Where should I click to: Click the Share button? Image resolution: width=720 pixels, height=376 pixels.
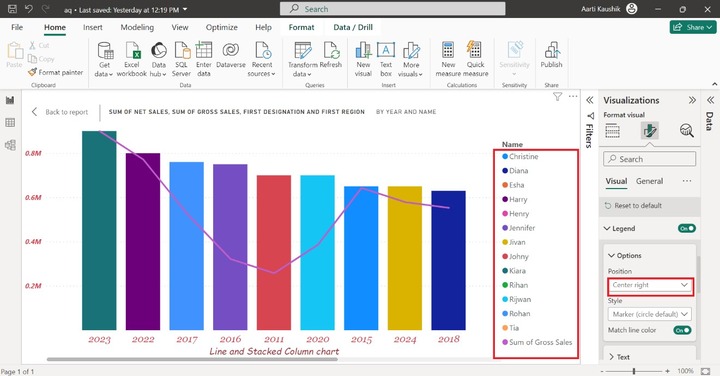point(692,27)
